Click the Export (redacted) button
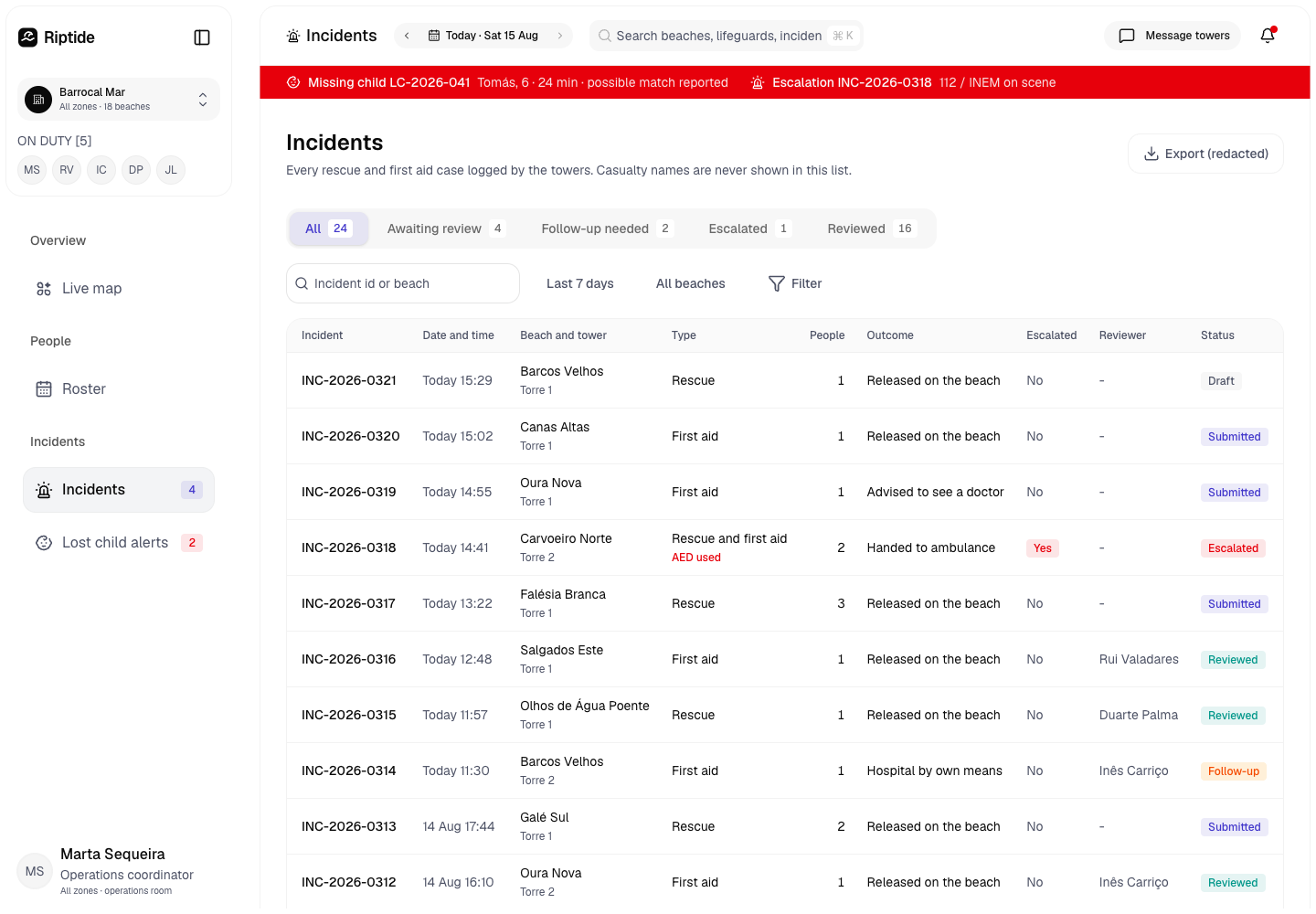Image resolution: width=1316 pixels, height=914 pixels. (x=1205, y=154)
